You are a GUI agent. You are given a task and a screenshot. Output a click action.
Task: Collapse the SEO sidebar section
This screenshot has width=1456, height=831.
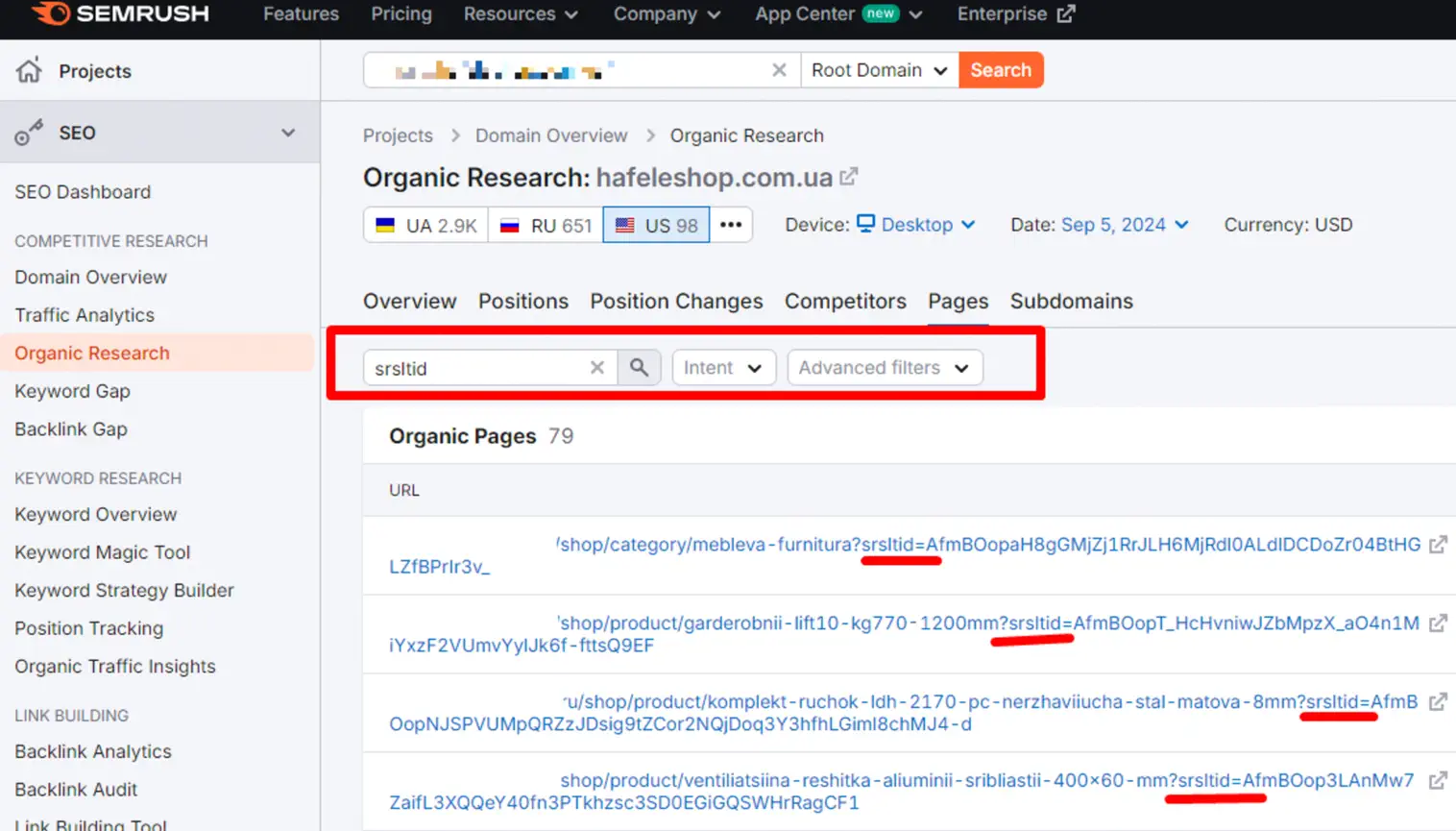pos(288,133)
